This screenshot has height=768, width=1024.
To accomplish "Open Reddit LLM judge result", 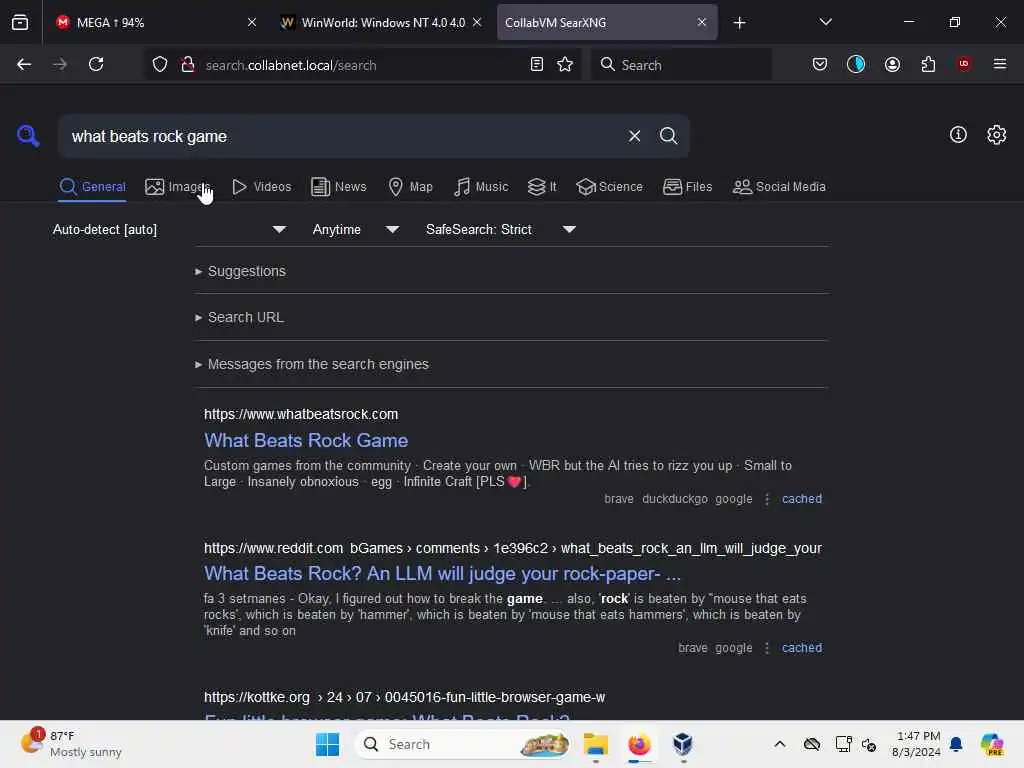I will [442, 573].
